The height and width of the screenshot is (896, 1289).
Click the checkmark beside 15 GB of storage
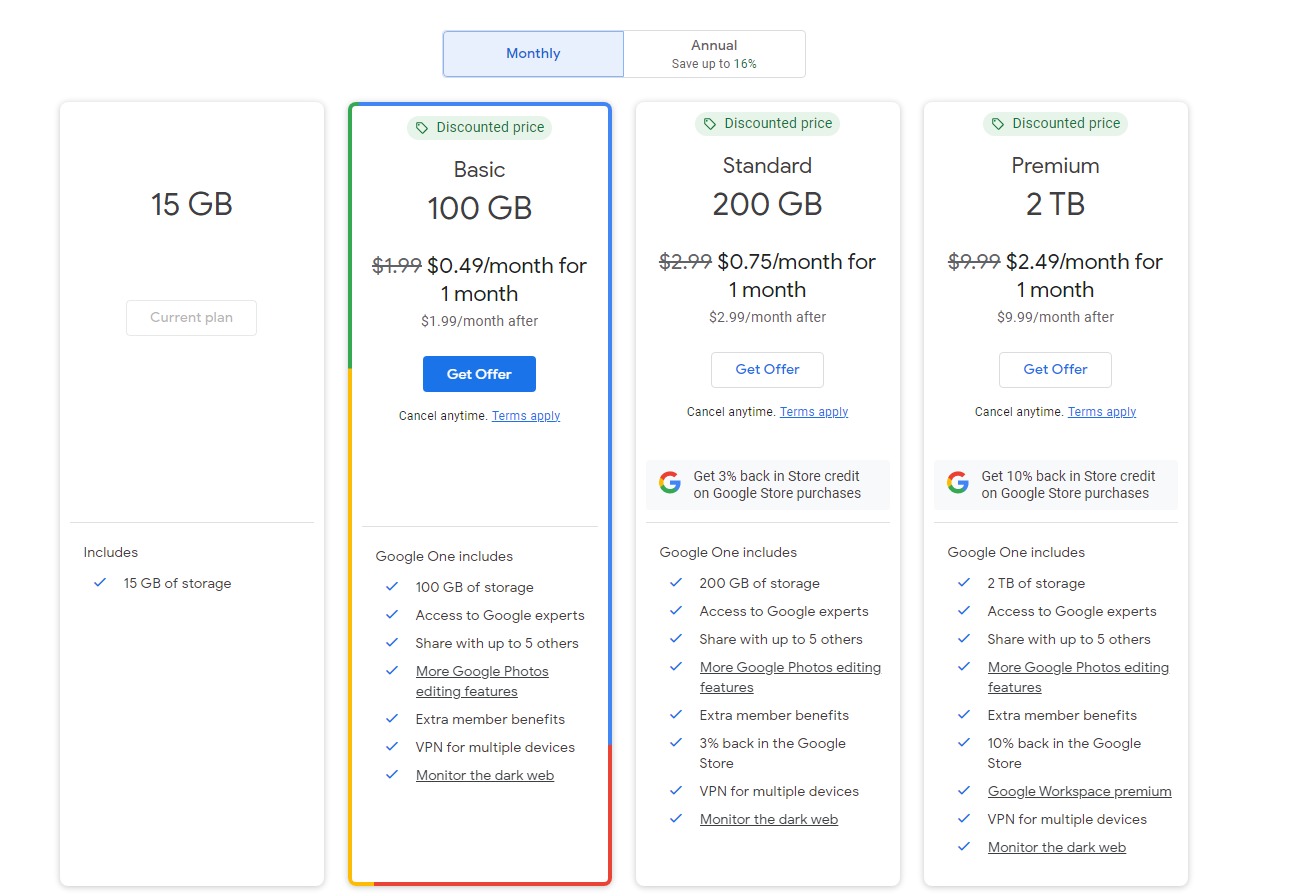coord(100,582)
